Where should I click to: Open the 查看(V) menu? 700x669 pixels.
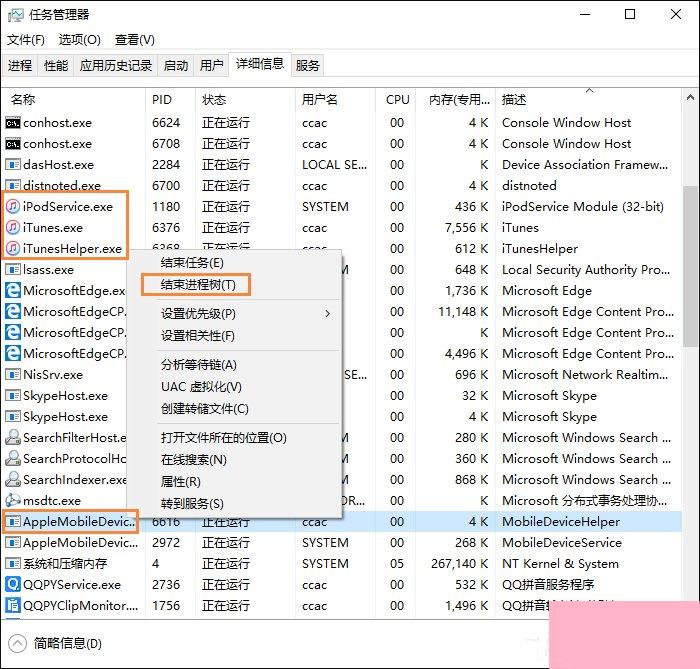(x=135, y=40)
